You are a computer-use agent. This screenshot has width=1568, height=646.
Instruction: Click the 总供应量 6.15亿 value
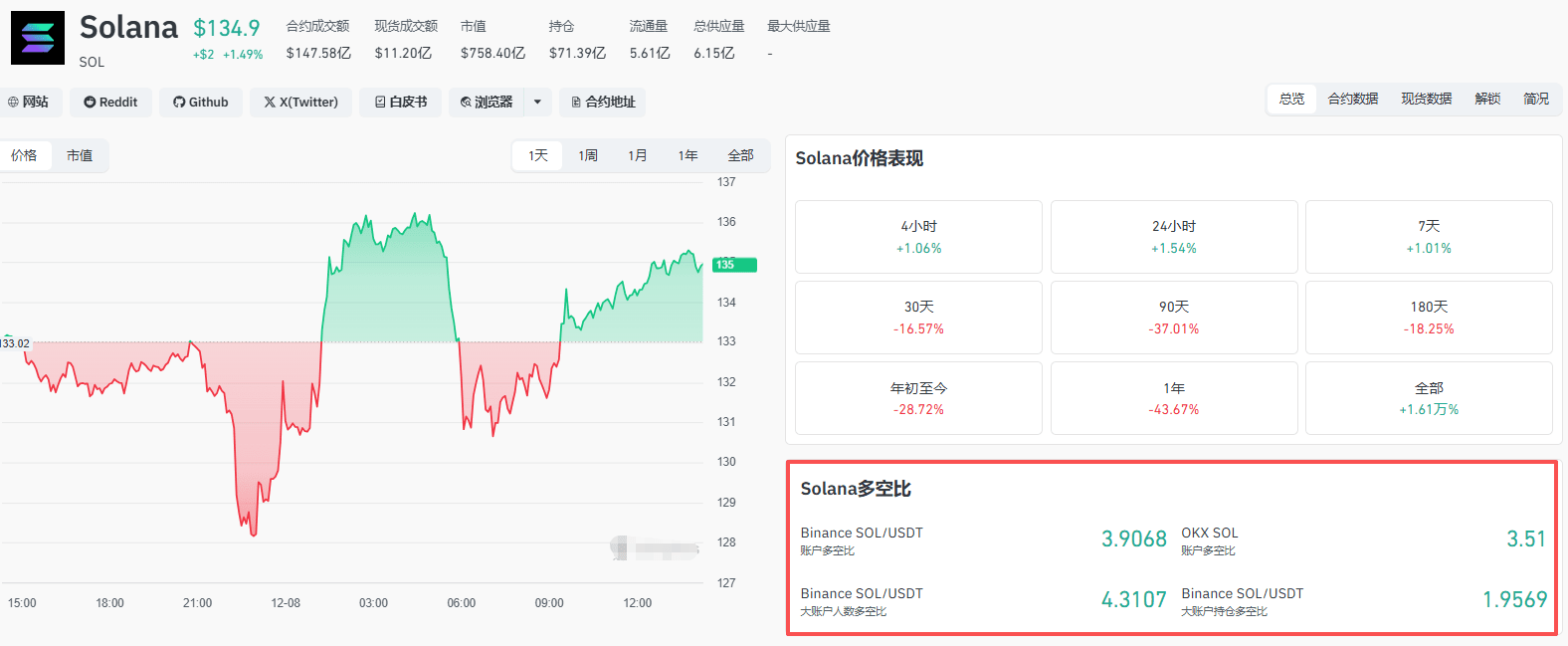pos(714,53)
